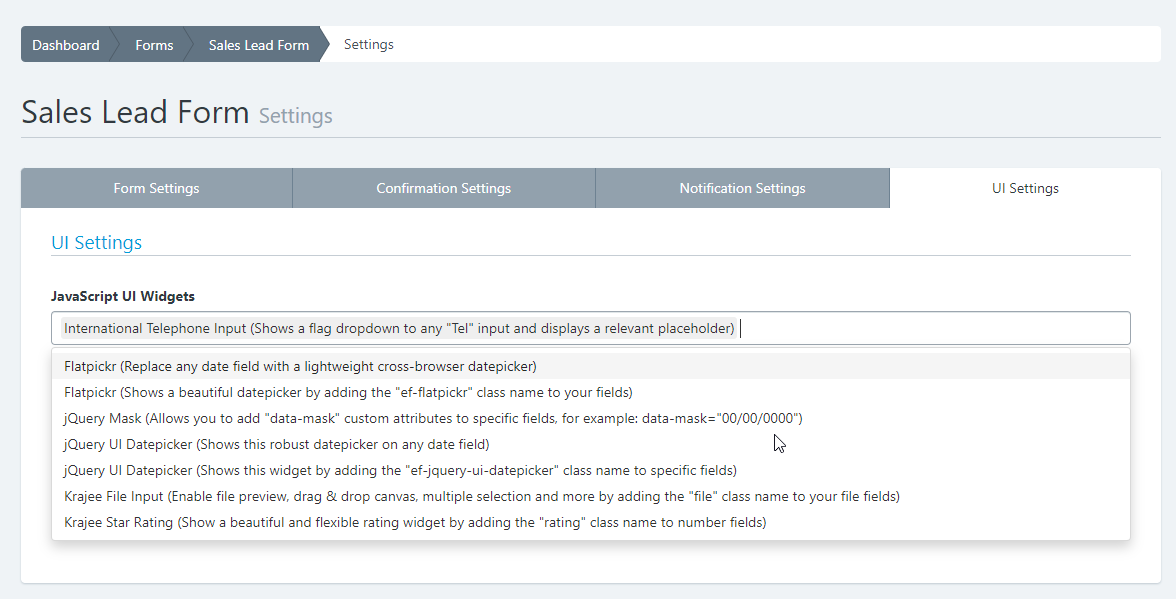1176x599 pixels.
Task: Pick the Krajee Star Rating option
Action: pyautogui.click(x=415, y=522)
